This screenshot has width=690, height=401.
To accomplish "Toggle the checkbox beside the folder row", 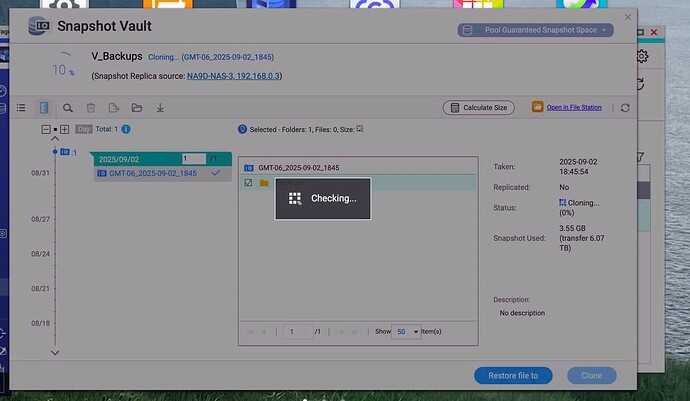I will [248, 183].
